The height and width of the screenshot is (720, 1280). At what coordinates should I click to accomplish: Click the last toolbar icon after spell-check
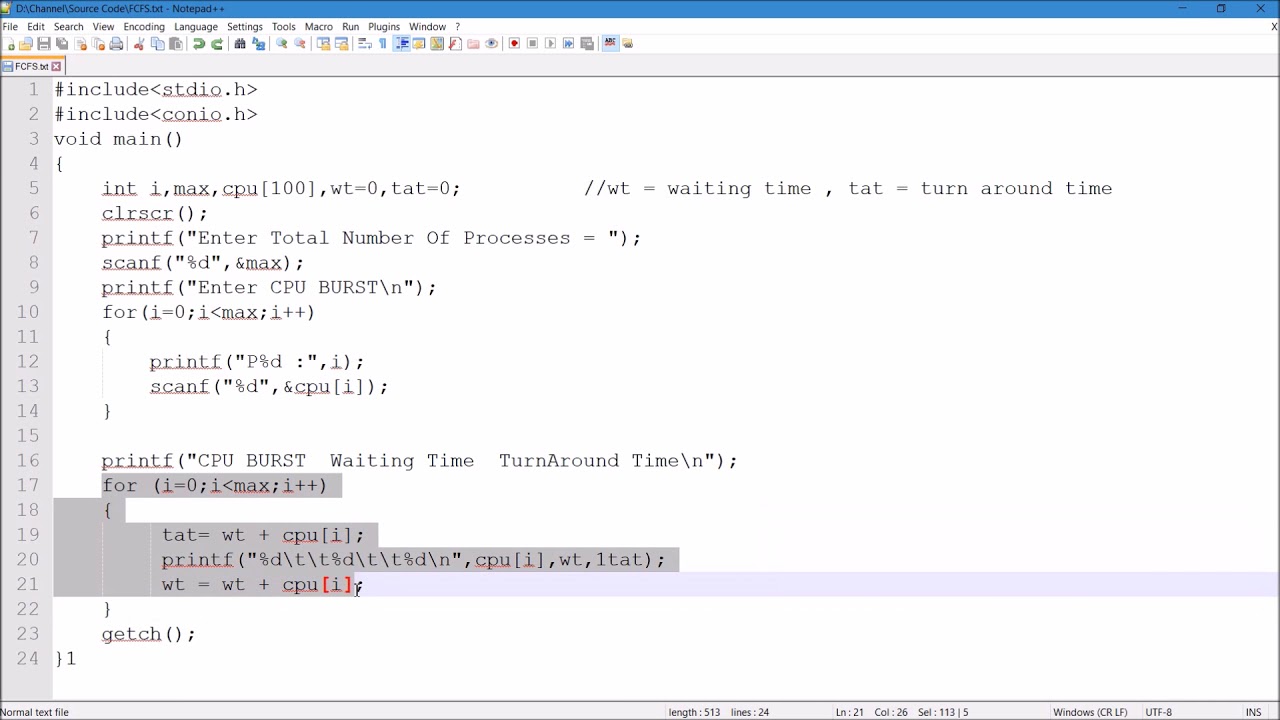point(627,43)
